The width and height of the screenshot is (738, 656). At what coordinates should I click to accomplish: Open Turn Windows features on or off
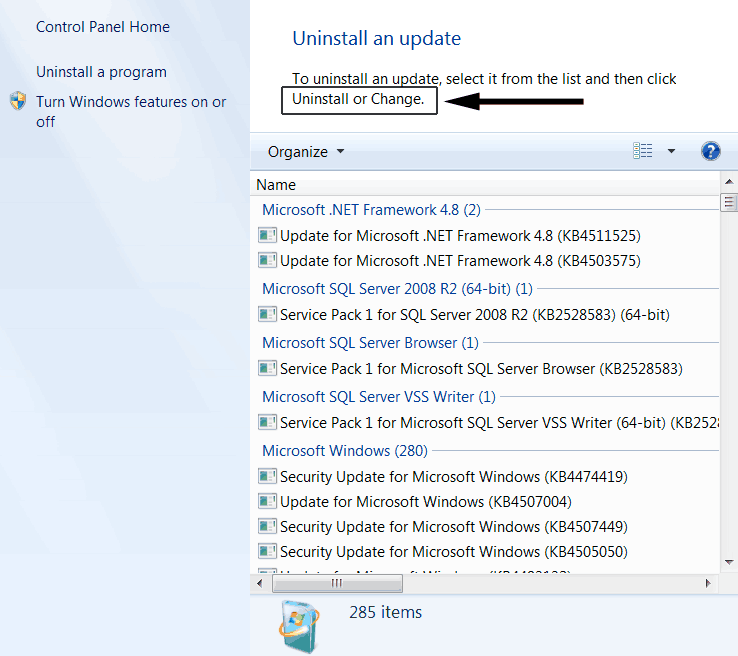click(x=131, y=112)
